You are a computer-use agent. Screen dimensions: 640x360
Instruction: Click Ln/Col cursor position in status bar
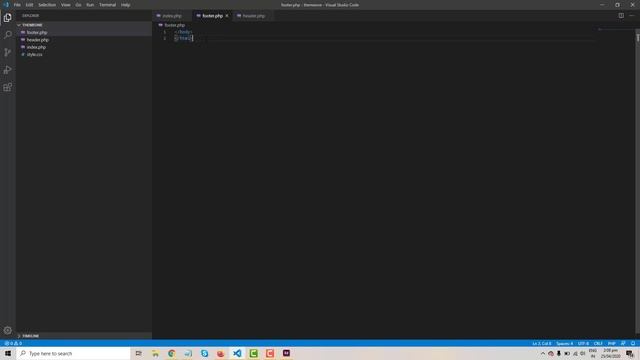[542, 343]
